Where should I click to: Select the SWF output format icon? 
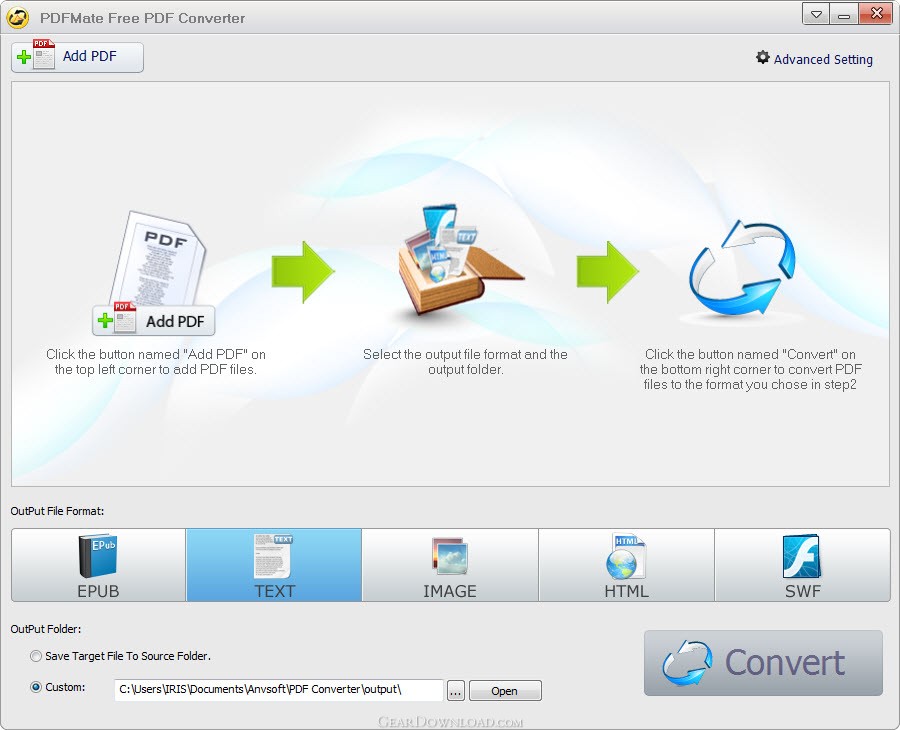click(x=802, y=565)
